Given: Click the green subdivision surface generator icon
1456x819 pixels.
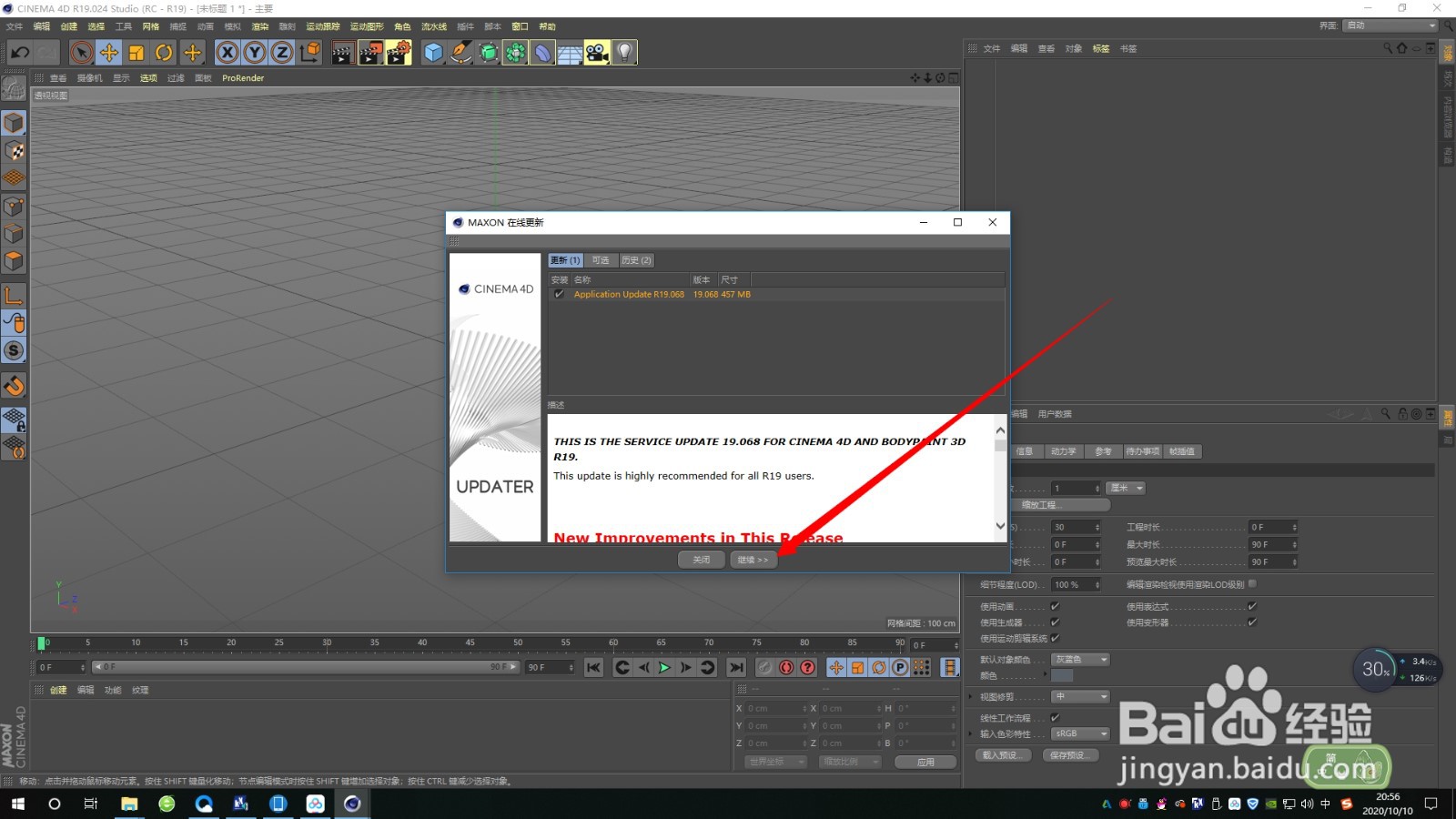Looking at the screenshot, I should click(489, 53).
